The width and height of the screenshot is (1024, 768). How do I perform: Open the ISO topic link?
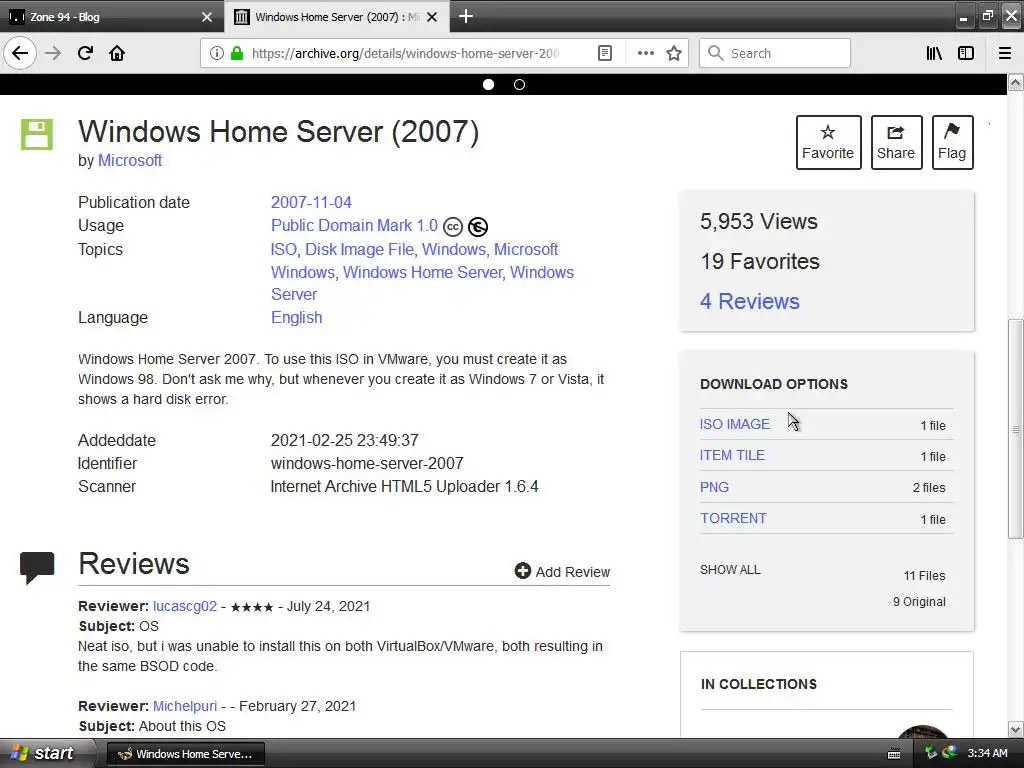[283, 249]
